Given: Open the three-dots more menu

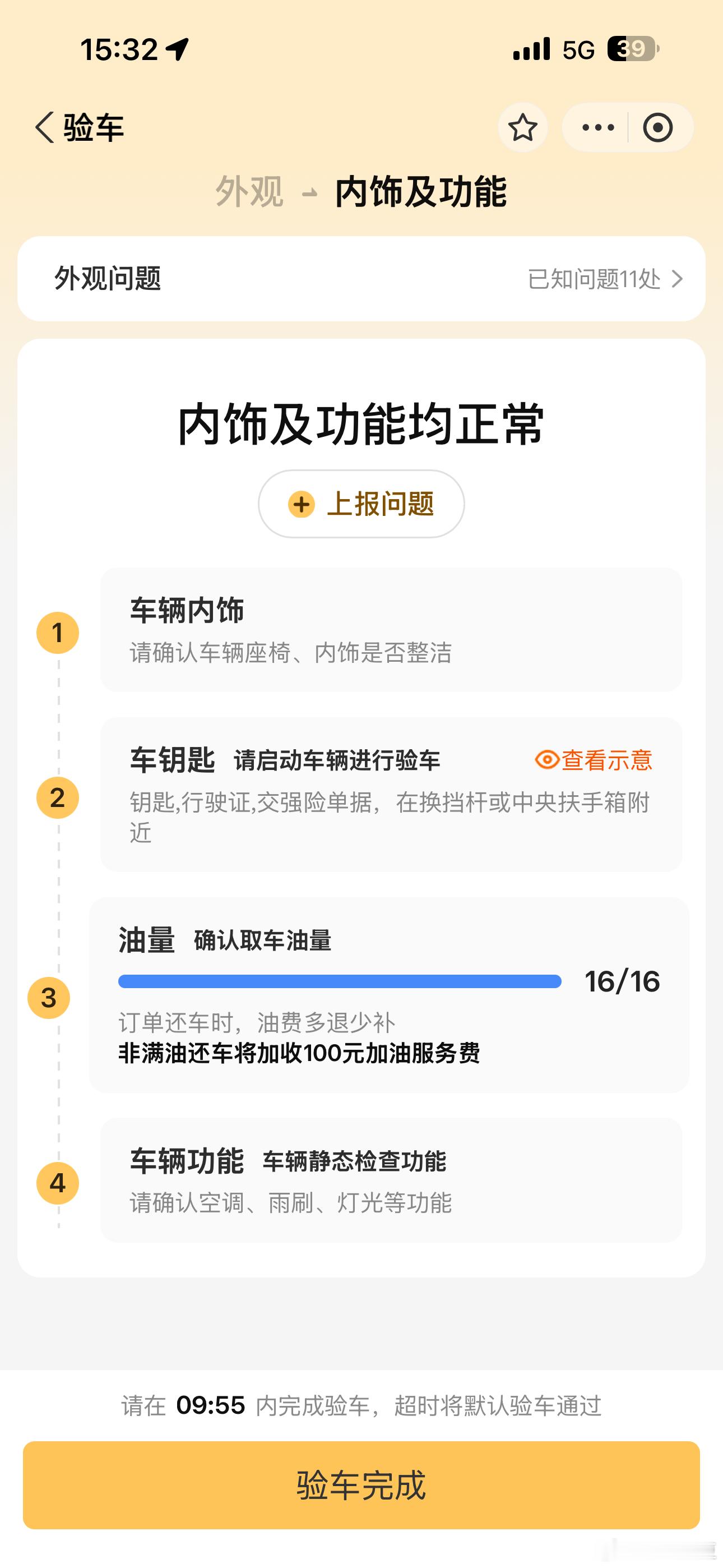Looking at the screenshot, I should (x=597, y=127).
